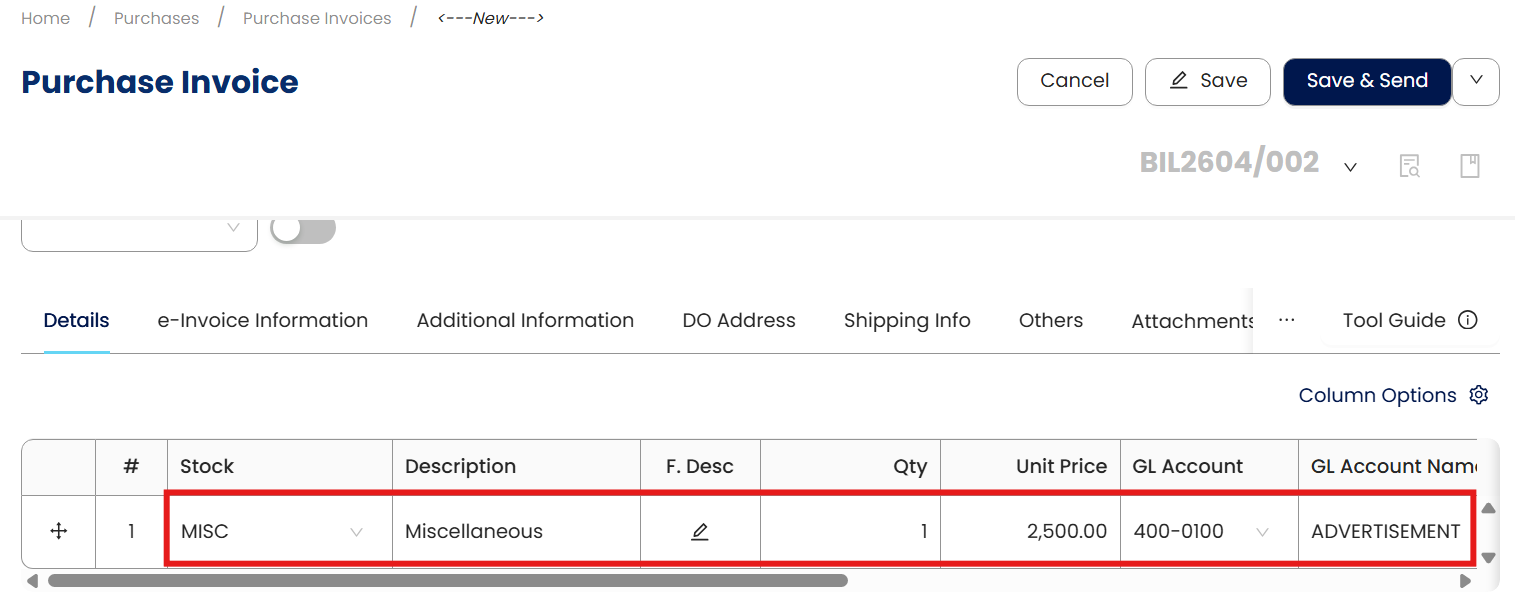1515x615 pixels.
Task: Open the 400-0100 GL Account dropdown
Action: click(x=1262, y=532)
